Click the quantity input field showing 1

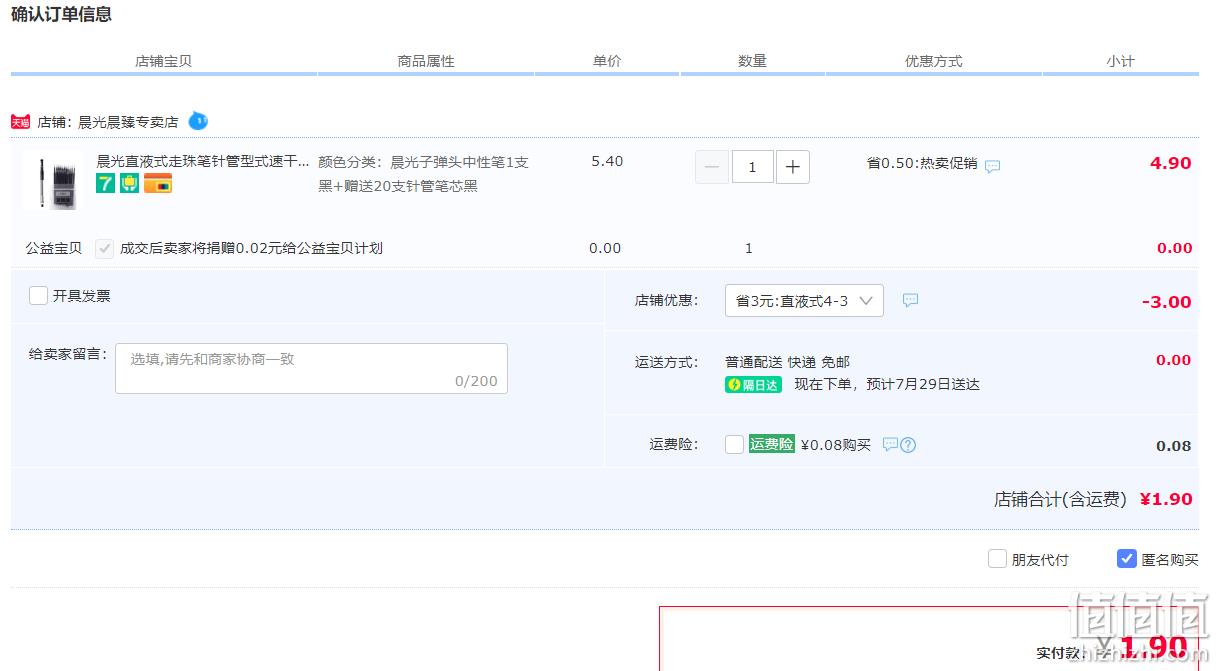(x=752, y=167)
